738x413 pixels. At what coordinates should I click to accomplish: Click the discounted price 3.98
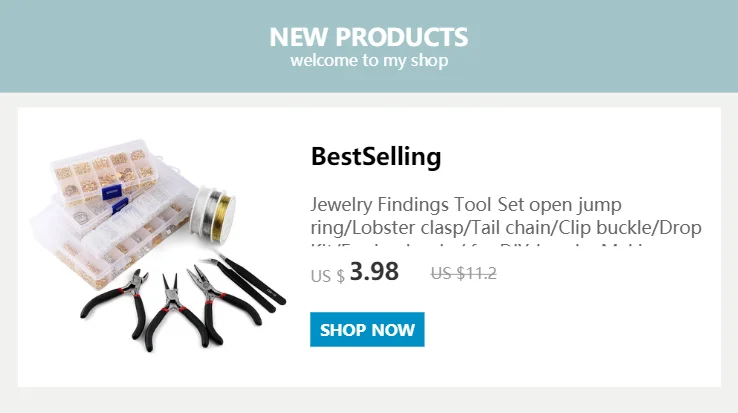pos(374,272)
